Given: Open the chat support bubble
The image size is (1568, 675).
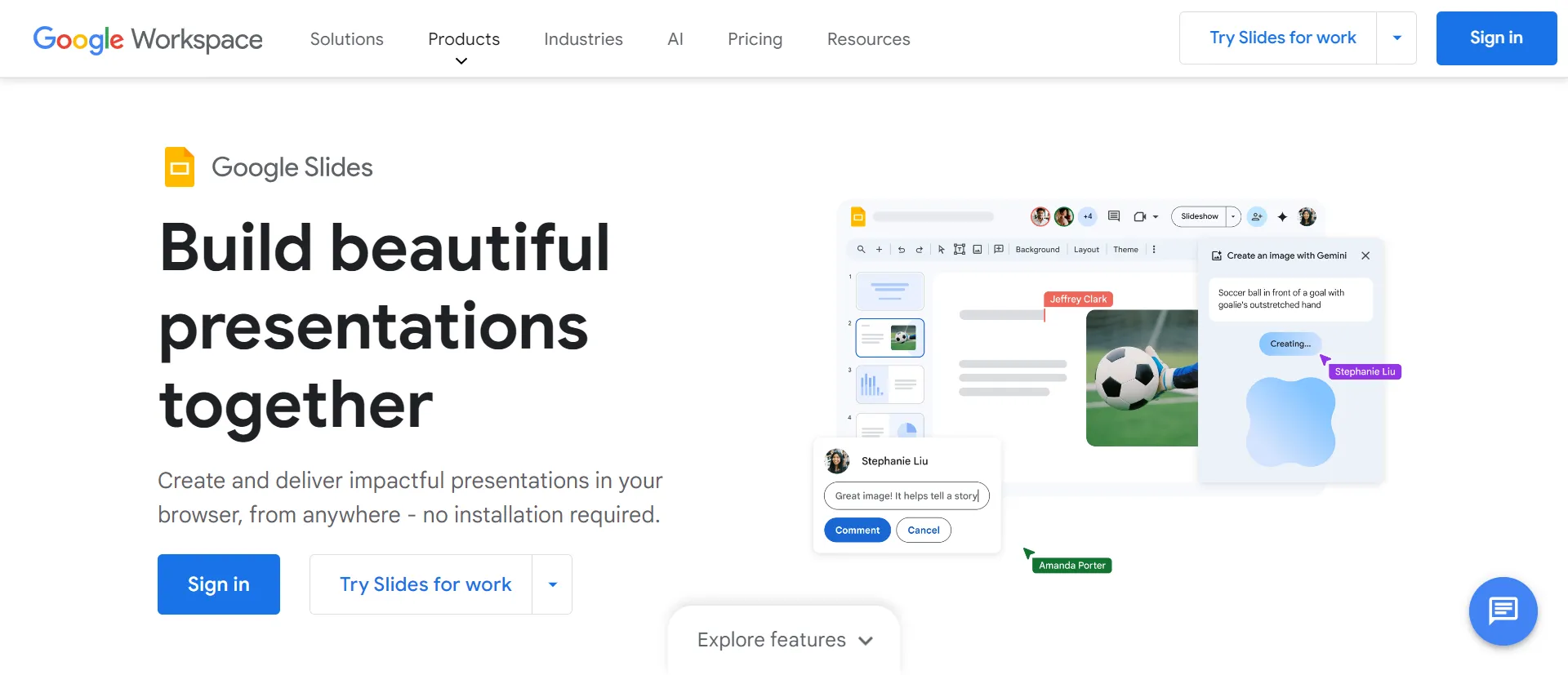Looking at the screenshot, I should 1503,611.
